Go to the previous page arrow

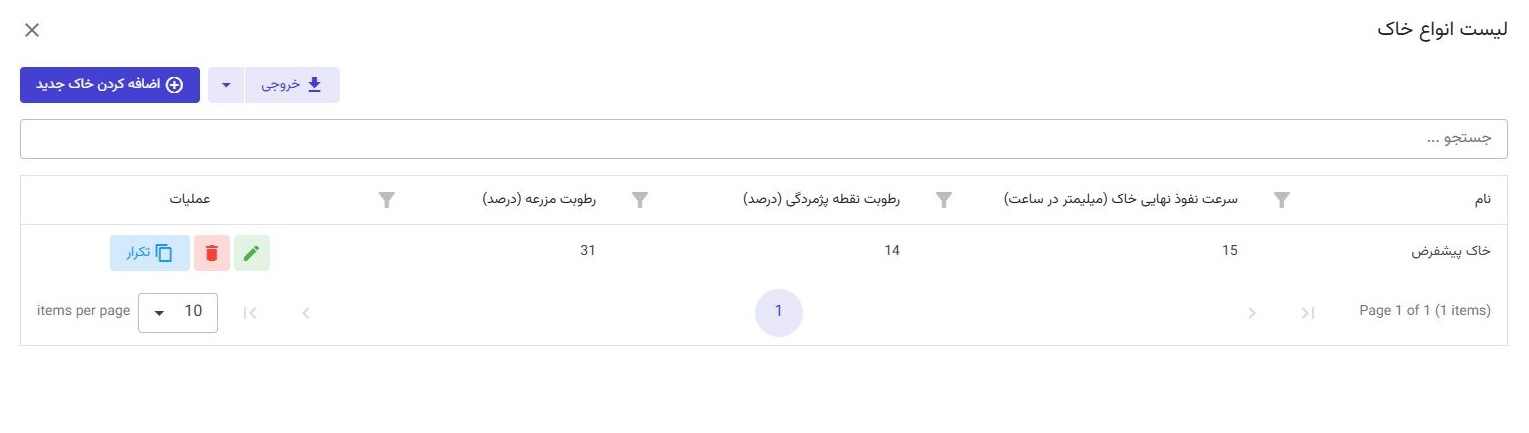(1251, 313)
